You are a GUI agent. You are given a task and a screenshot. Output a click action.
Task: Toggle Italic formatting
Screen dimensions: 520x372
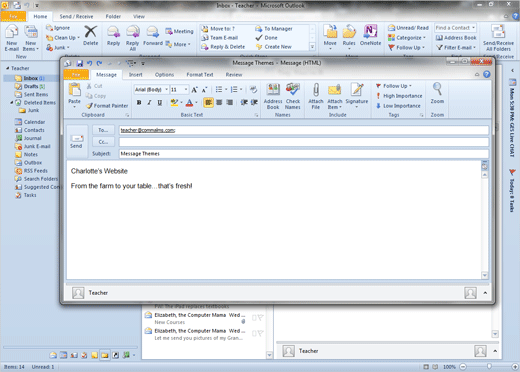click(x=149, y=103)
